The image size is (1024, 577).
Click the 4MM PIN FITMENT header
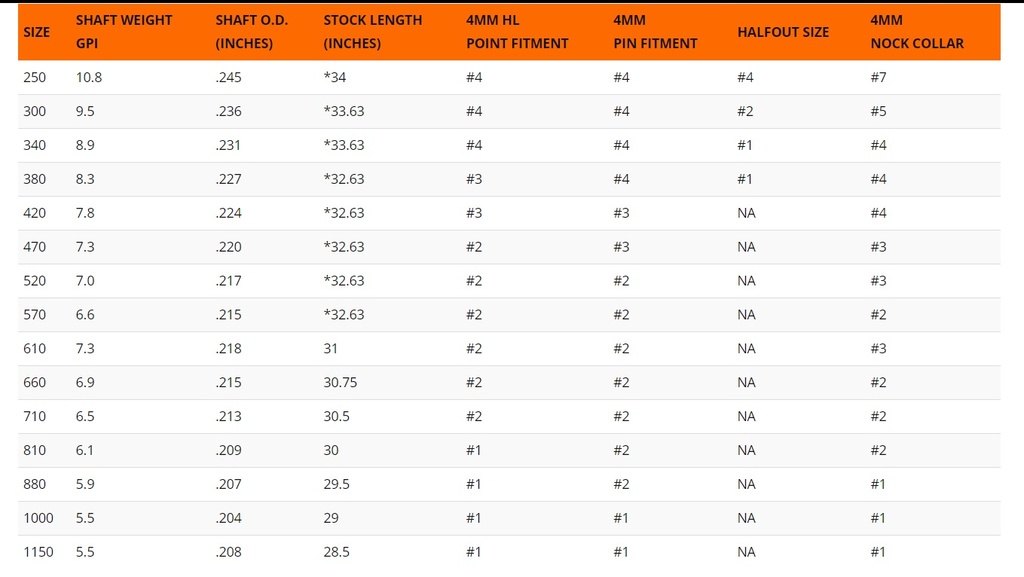[655, 32]
